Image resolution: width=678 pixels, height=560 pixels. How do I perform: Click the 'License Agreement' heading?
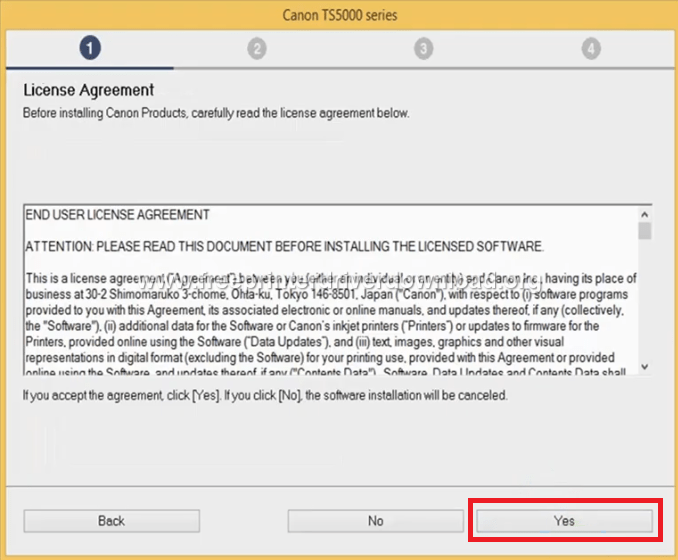coord(89,90)
